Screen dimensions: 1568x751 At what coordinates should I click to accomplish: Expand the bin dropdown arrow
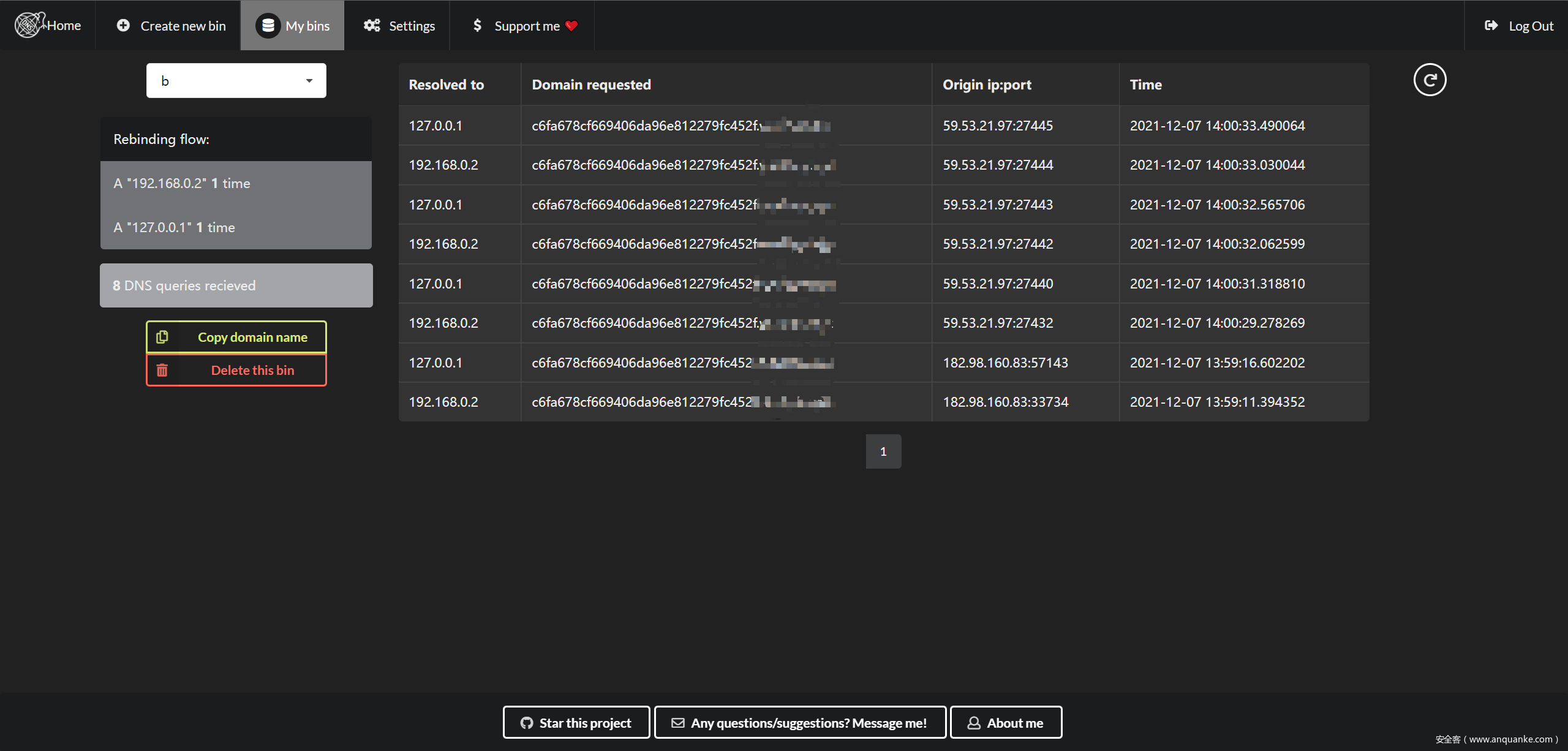[x=309, y=80]
